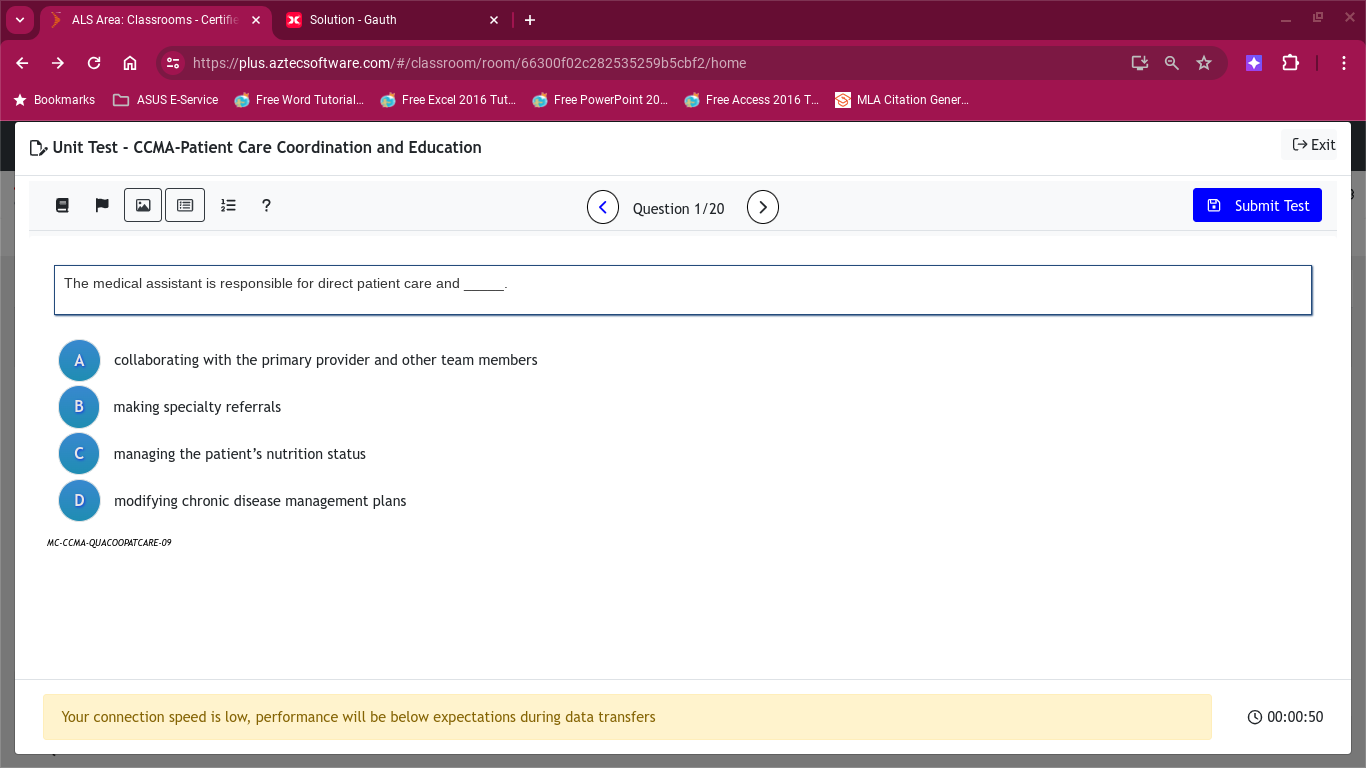Select the ALS Area: Classrooms tab

click(x=150, y=19)
